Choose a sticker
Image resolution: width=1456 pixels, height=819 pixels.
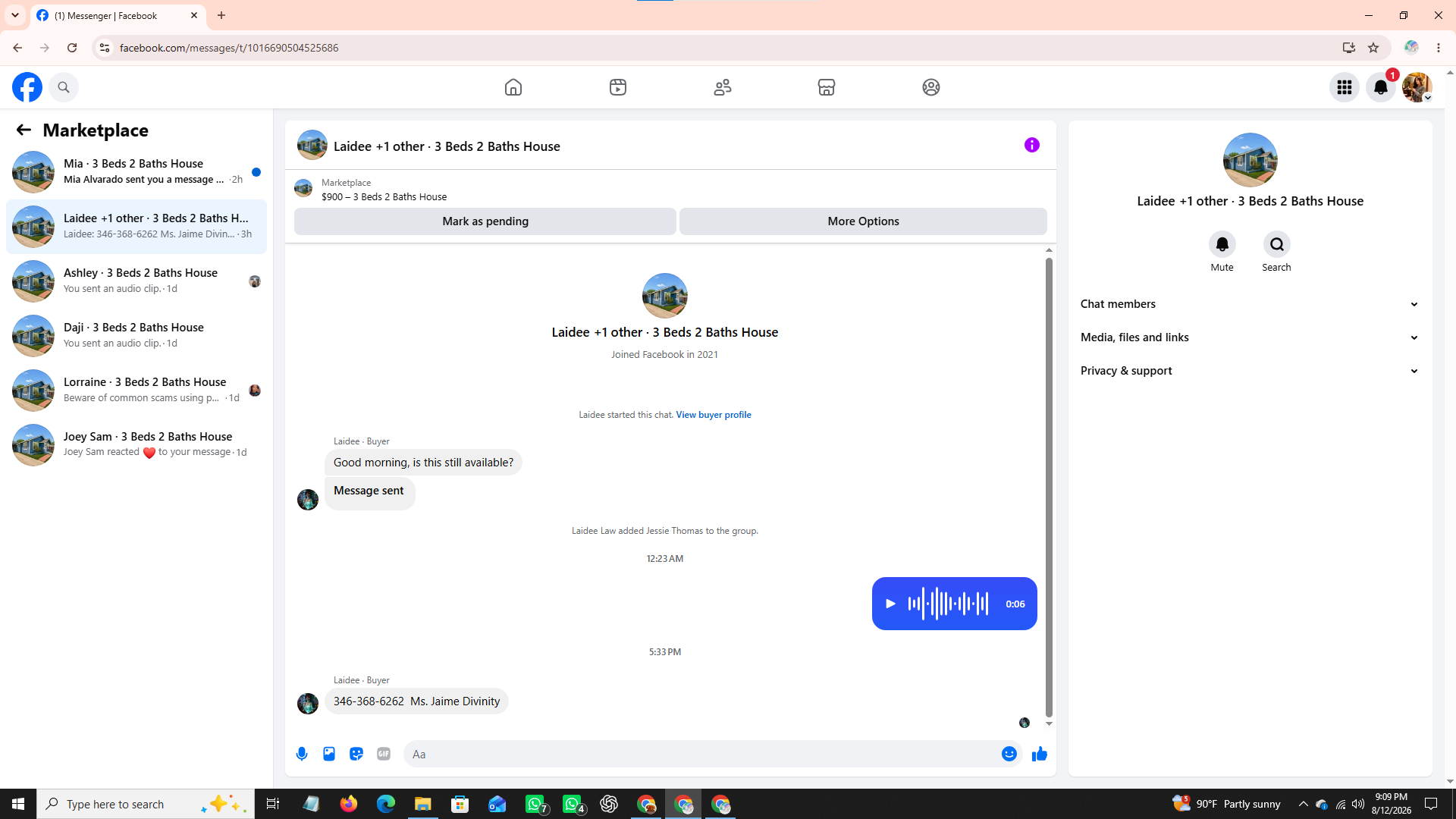(356, 754)
